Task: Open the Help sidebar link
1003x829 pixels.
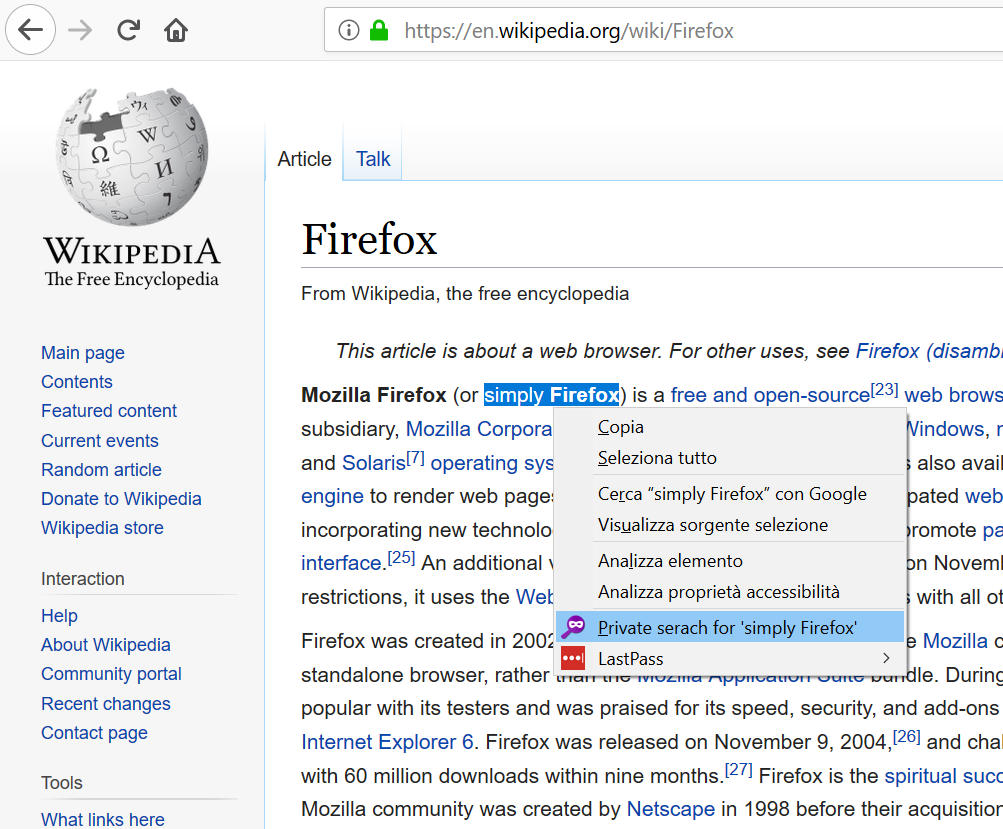Action: point(59,615)
